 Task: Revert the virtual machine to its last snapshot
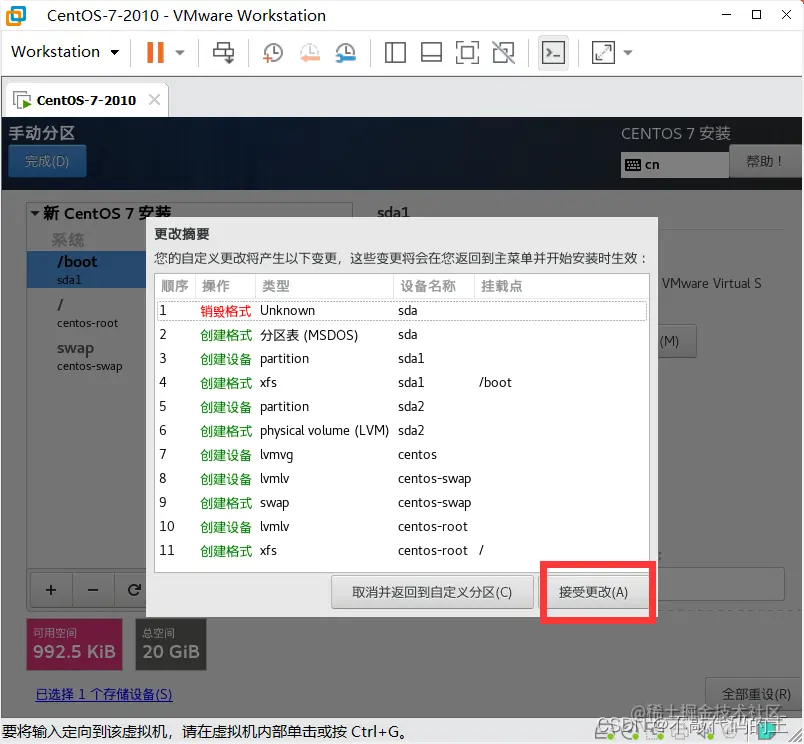point(310,52)
